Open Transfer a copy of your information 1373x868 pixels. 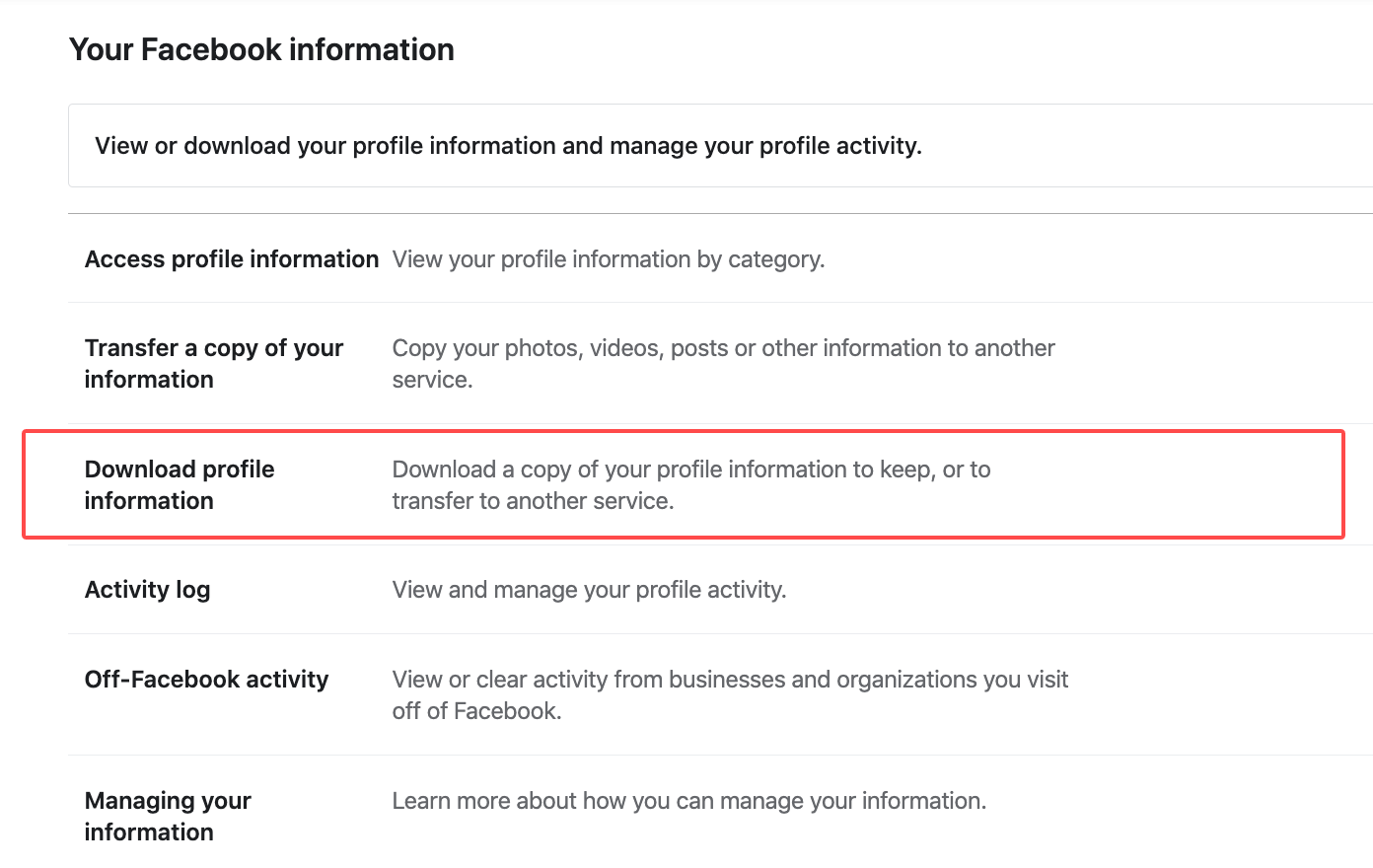click(213, 363)
